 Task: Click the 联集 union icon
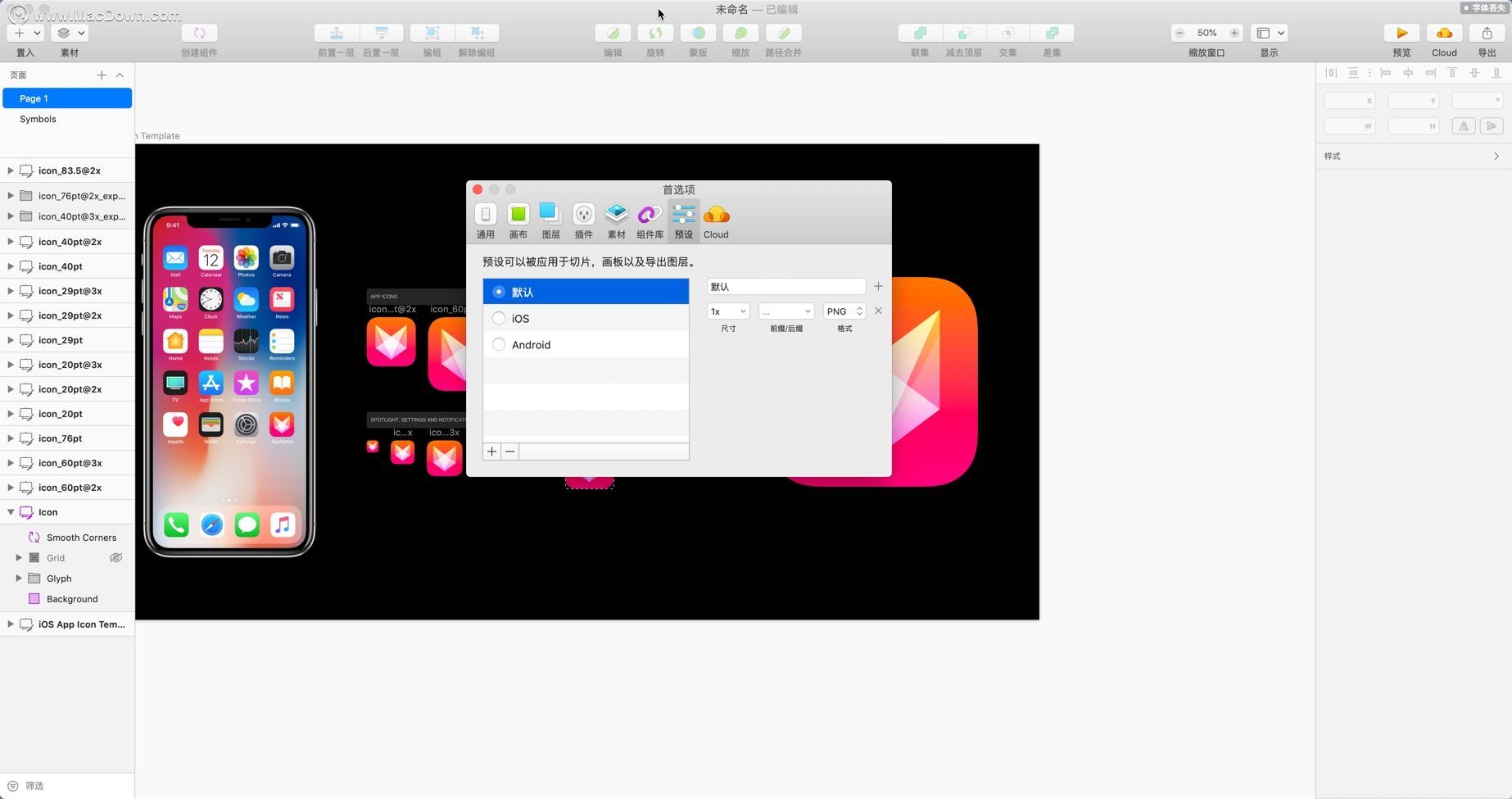(920, 33)
